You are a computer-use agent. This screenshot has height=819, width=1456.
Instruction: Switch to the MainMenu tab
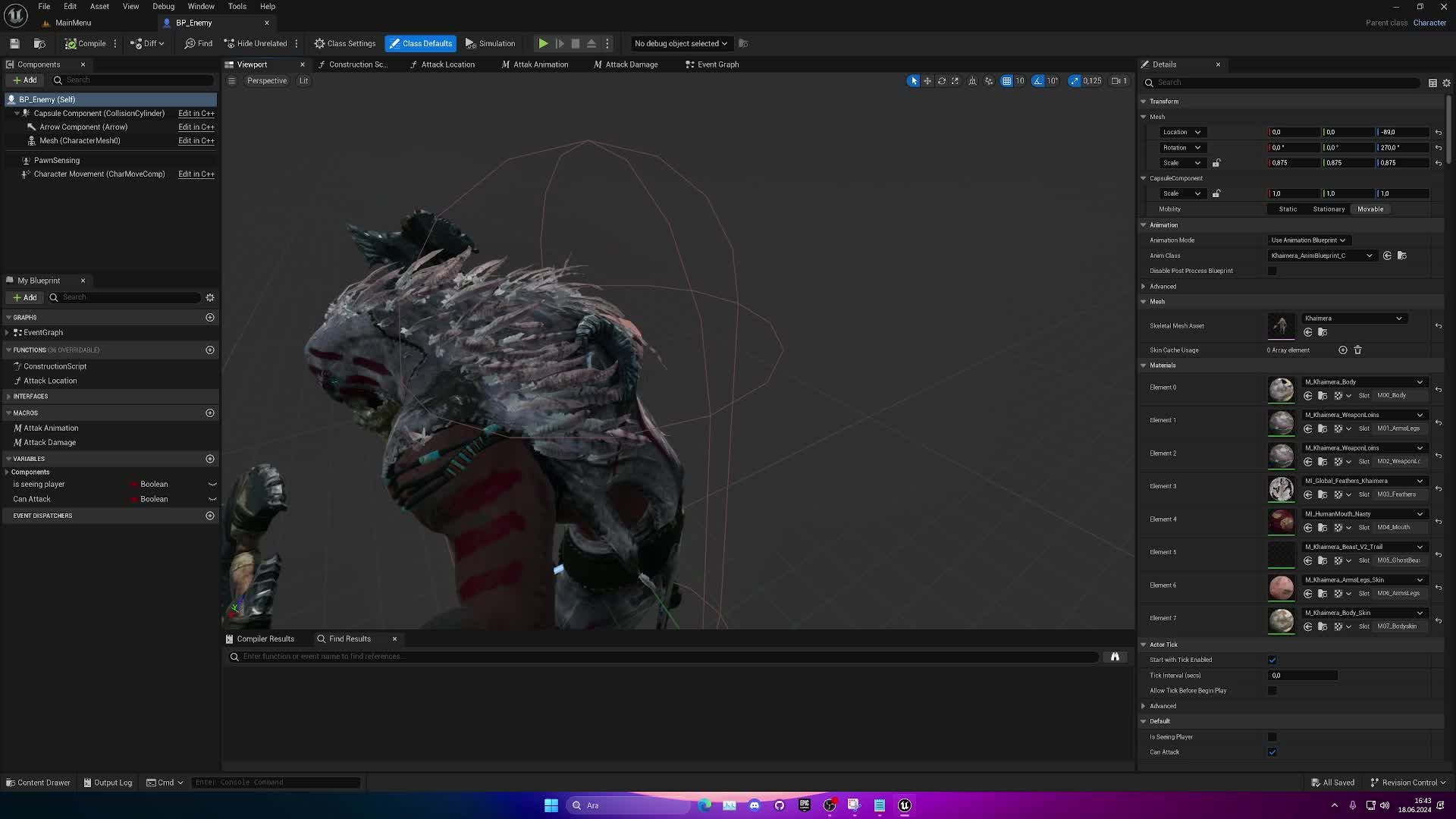(73, 23)
